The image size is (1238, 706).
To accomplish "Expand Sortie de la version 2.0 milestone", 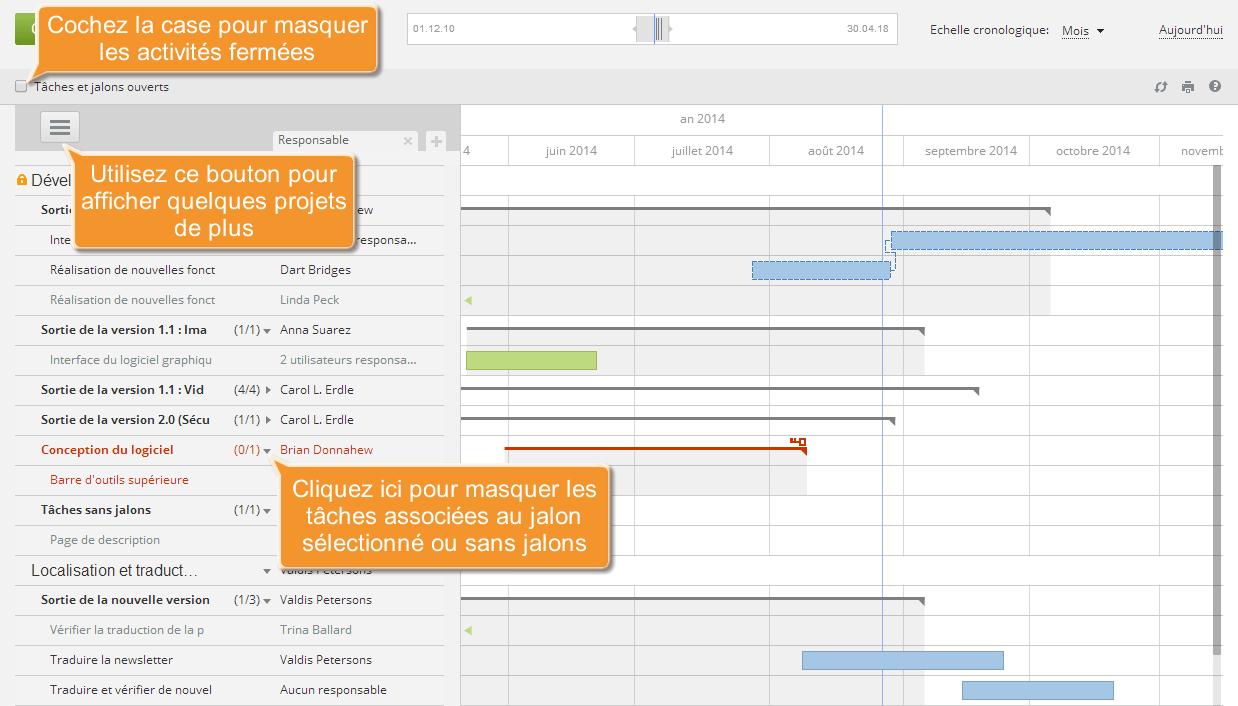I will point(268,420).
